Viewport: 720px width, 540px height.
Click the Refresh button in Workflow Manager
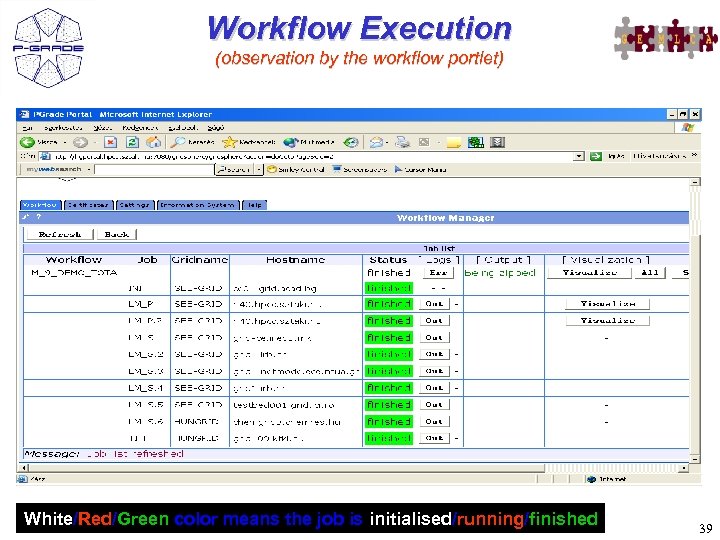[x=60, y=235]
